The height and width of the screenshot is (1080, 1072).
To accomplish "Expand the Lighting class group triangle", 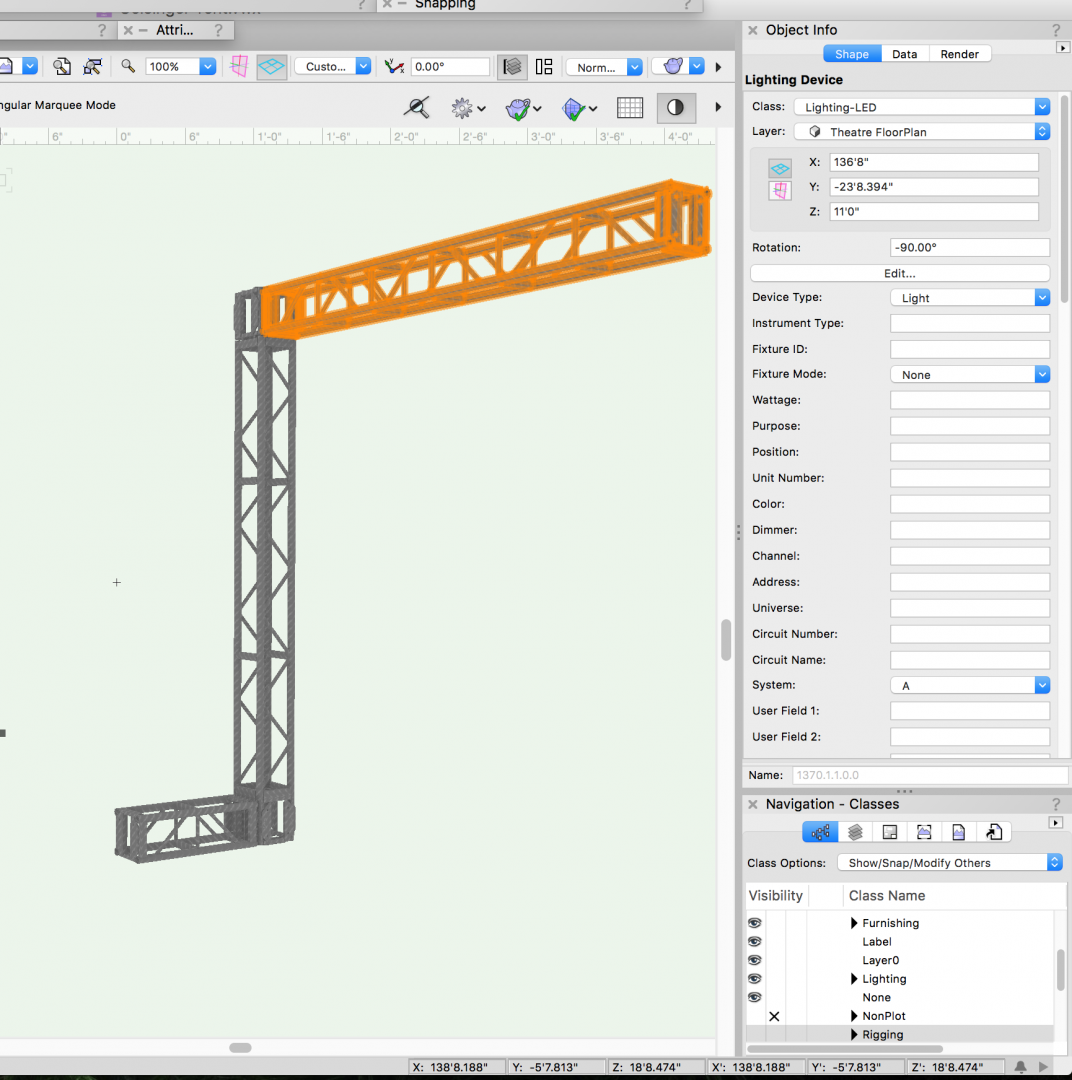I will click(x=854, y=979).
